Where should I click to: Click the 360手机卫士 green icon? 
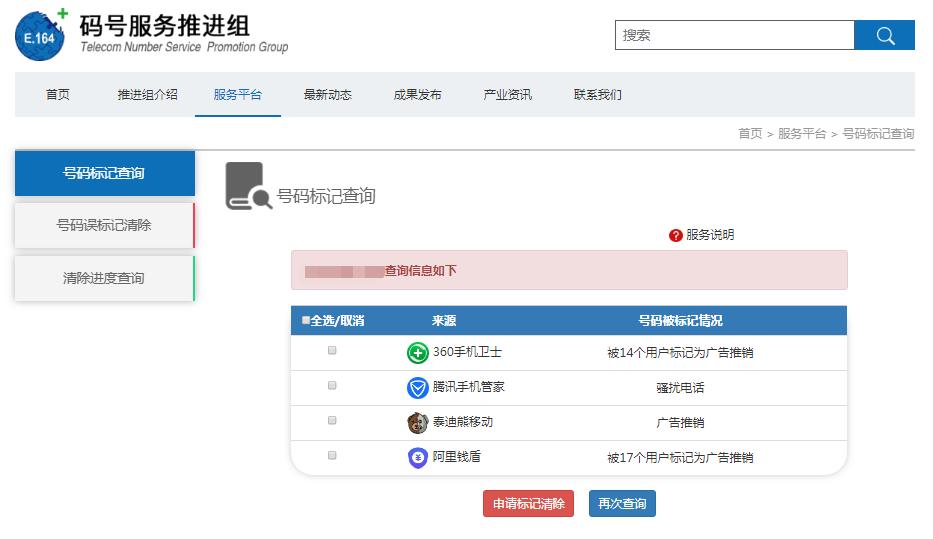[417, 353]
